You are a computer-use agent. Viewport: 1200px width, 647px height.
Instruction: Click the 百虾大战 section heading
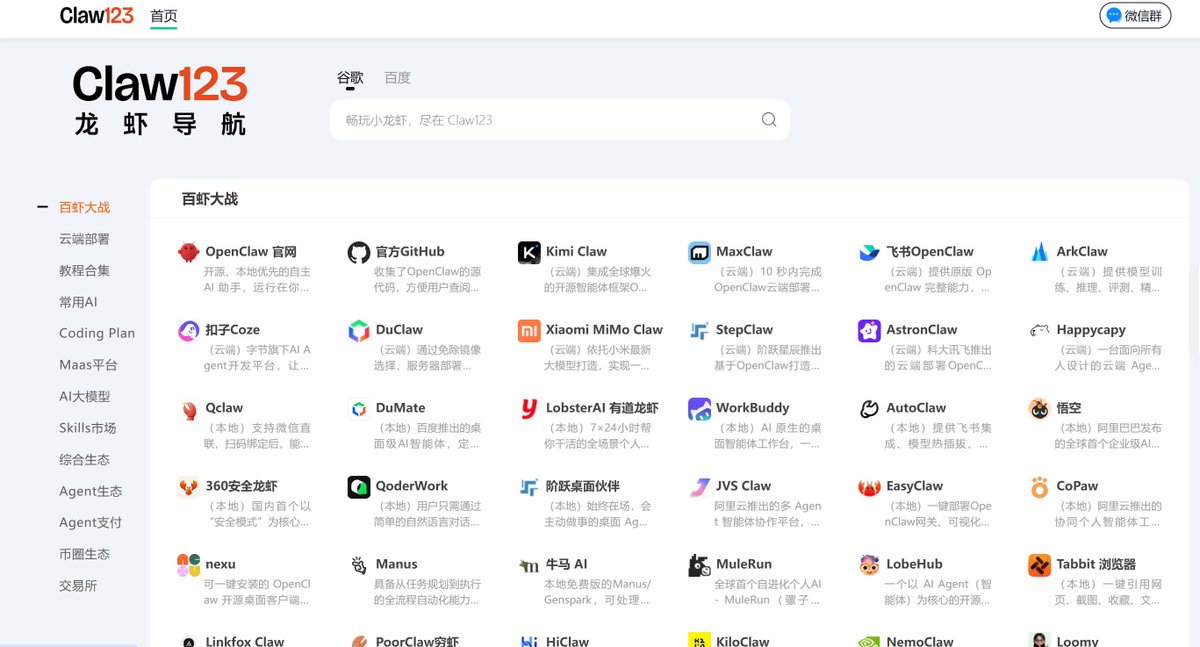[x=210, y=199]
